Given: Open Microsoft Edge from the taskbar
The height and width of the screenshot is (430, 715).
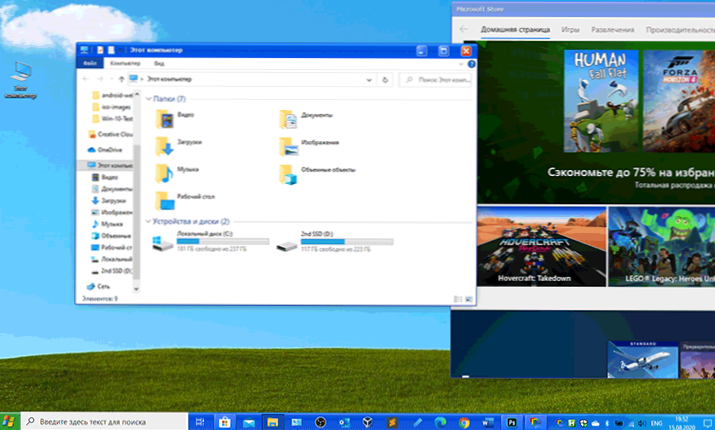Looking at the screenshot, I should click(x=440, y=422).
